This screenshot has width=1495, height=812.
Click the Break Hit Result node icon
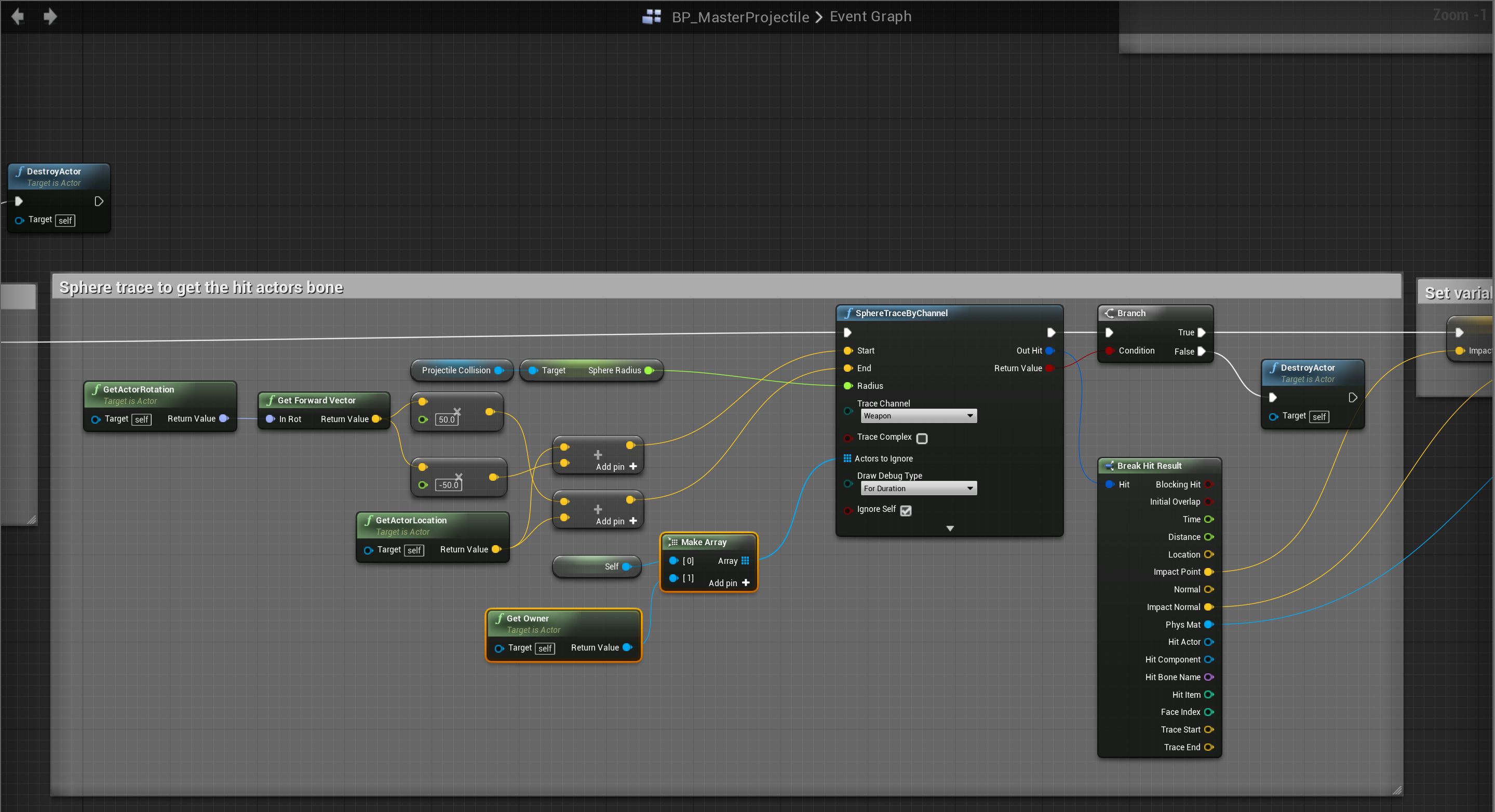click(1109, 466)
